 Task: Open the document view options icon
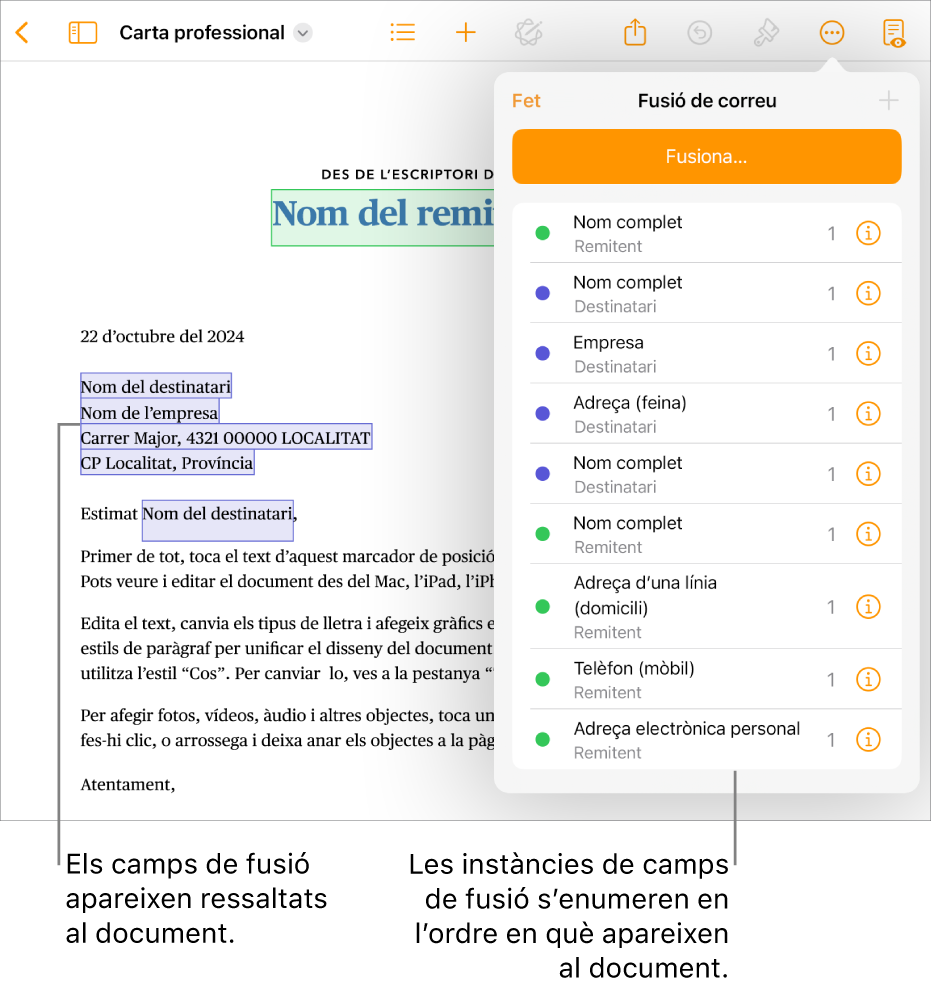click(894, 33)
